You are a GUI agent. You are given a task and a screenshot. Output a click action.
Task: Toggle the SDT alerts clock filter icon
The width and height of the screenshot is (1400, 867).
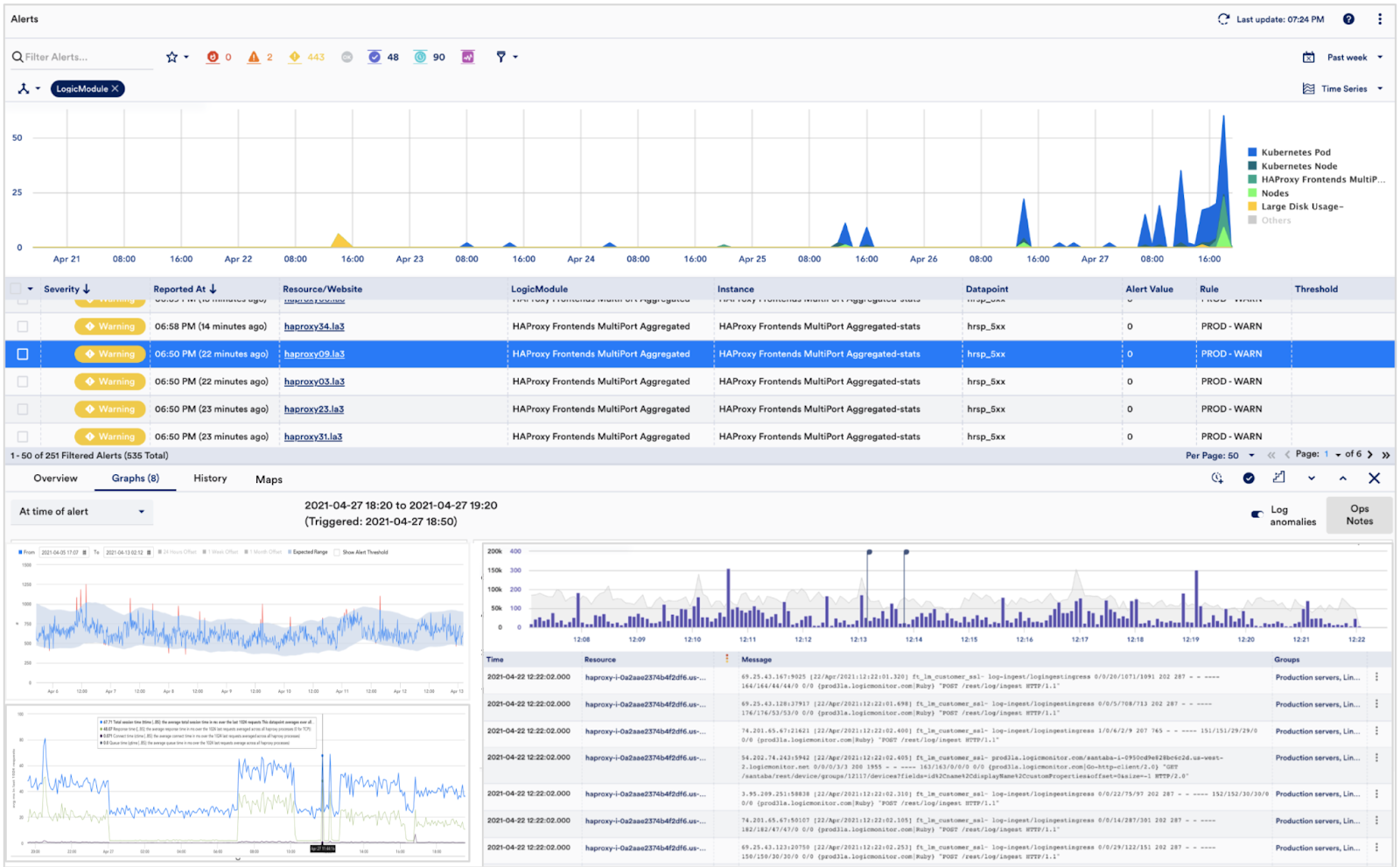[x=420, y=57]
